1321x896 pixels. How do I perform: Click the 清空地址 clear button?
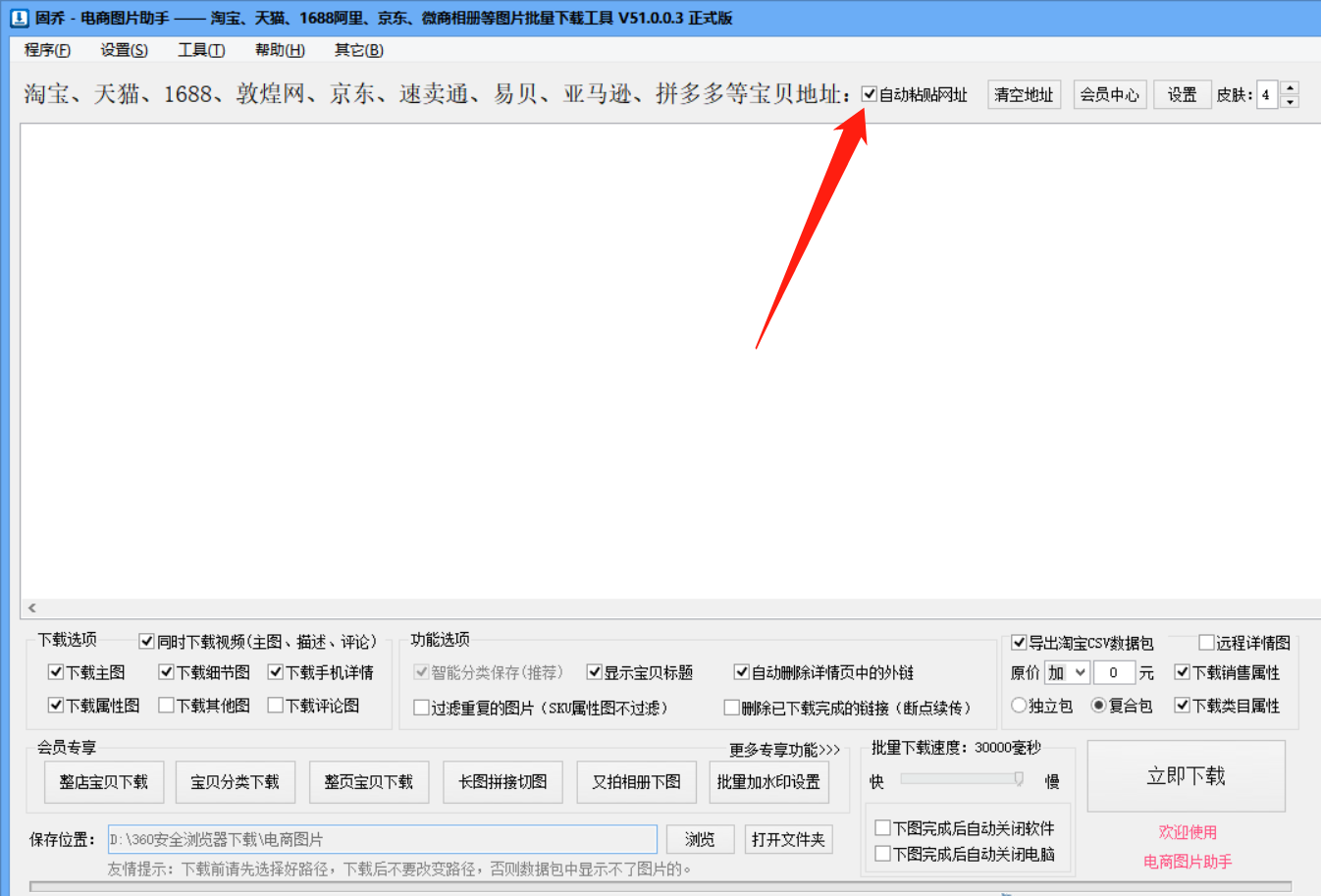[1024, 94]
